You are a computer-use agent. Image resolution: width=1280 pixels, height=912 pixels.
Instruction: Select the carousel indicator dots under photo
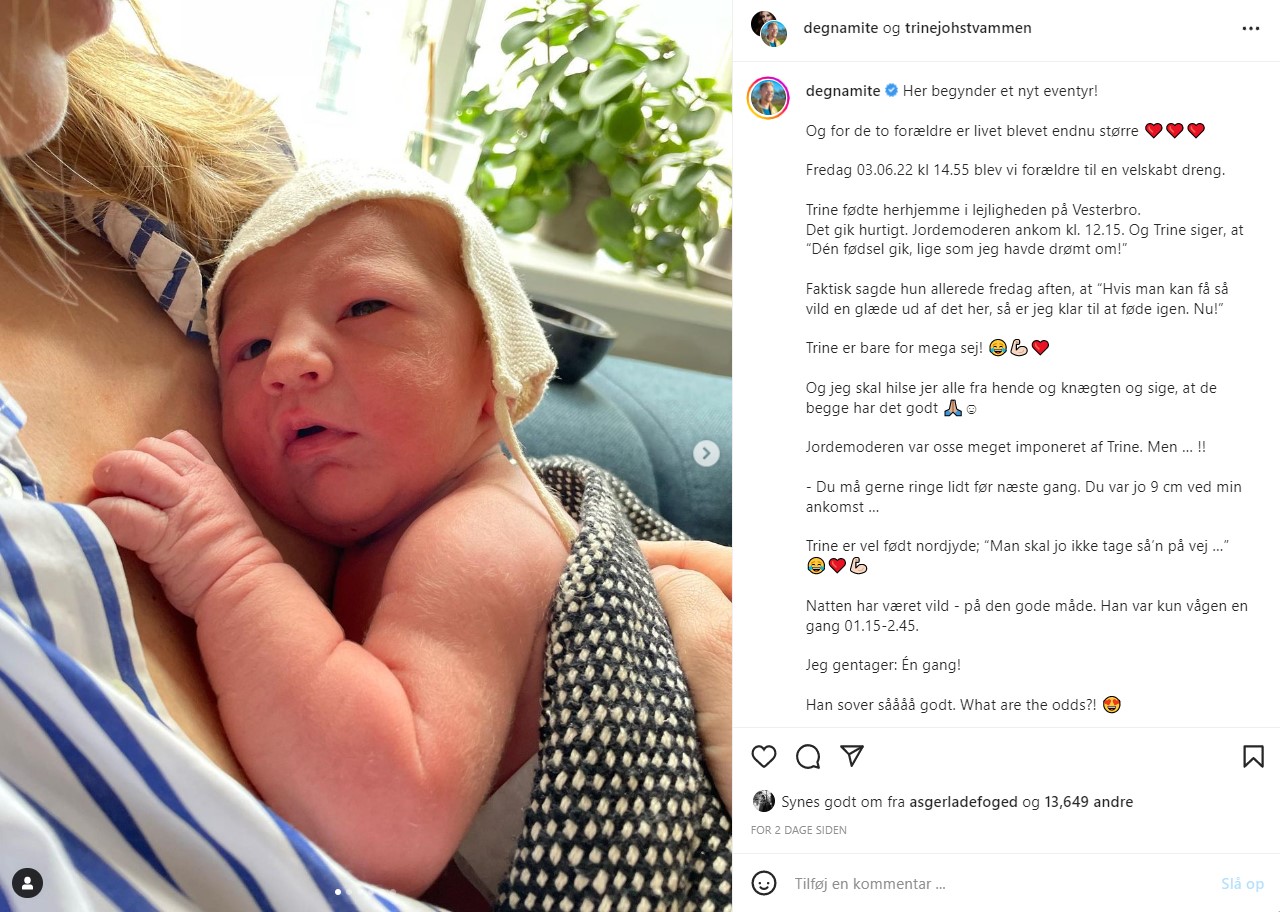click(x=366, y=891)
